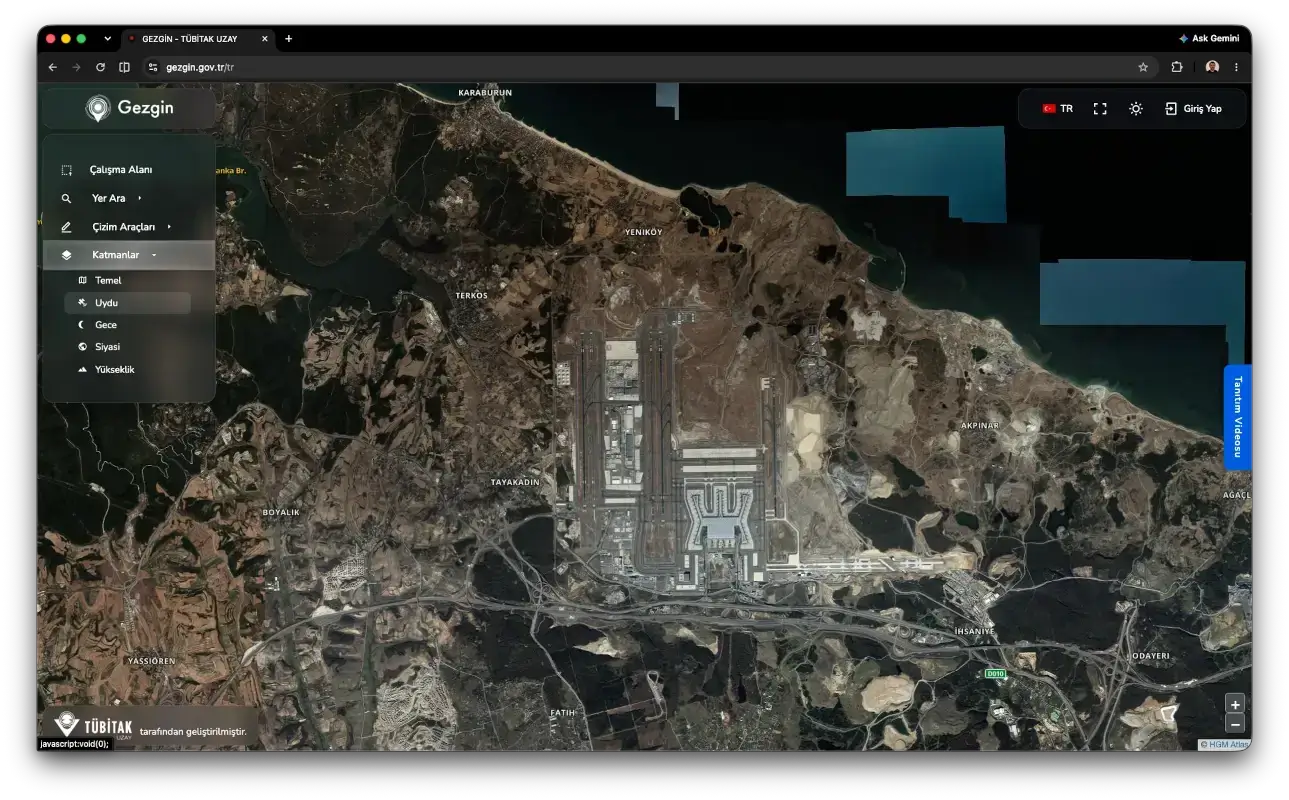Open the browser side panel icon

(124, 67)
